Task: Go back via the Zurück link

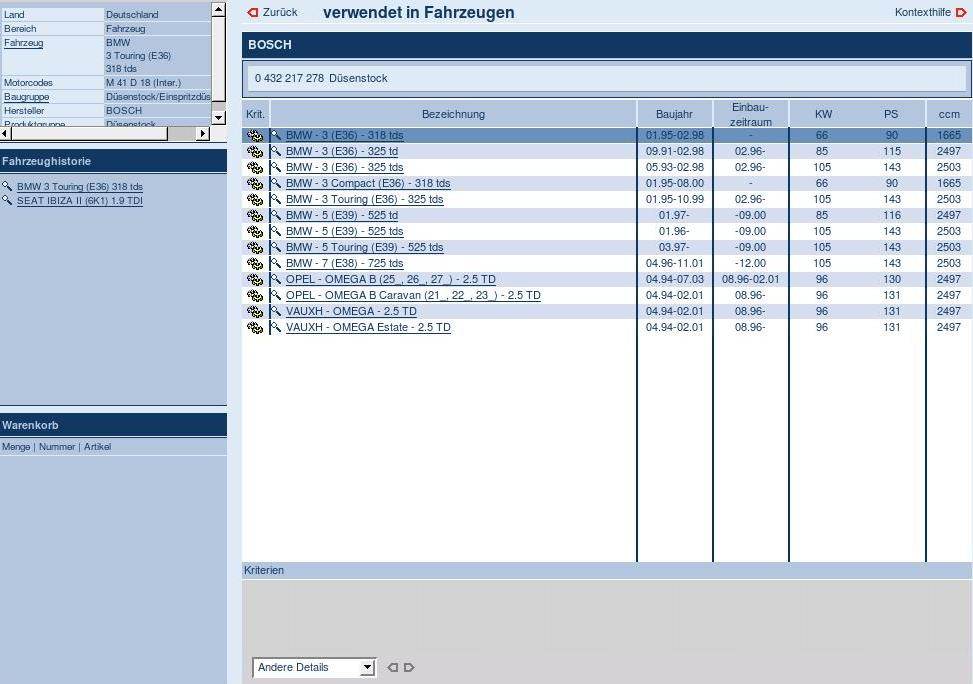Action: [x=272, y=12]
